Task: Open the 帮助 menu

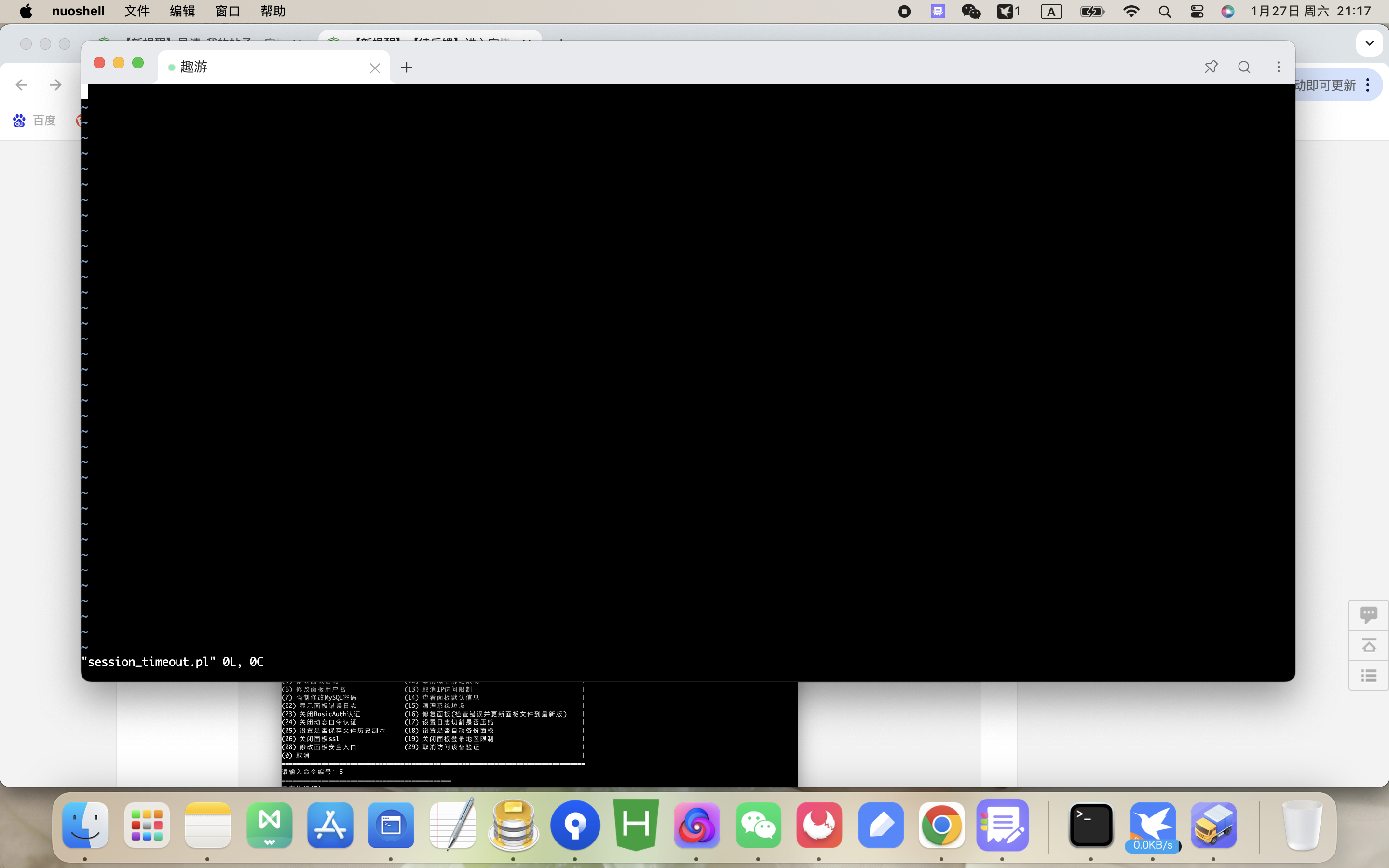Action: click(272, 12)
